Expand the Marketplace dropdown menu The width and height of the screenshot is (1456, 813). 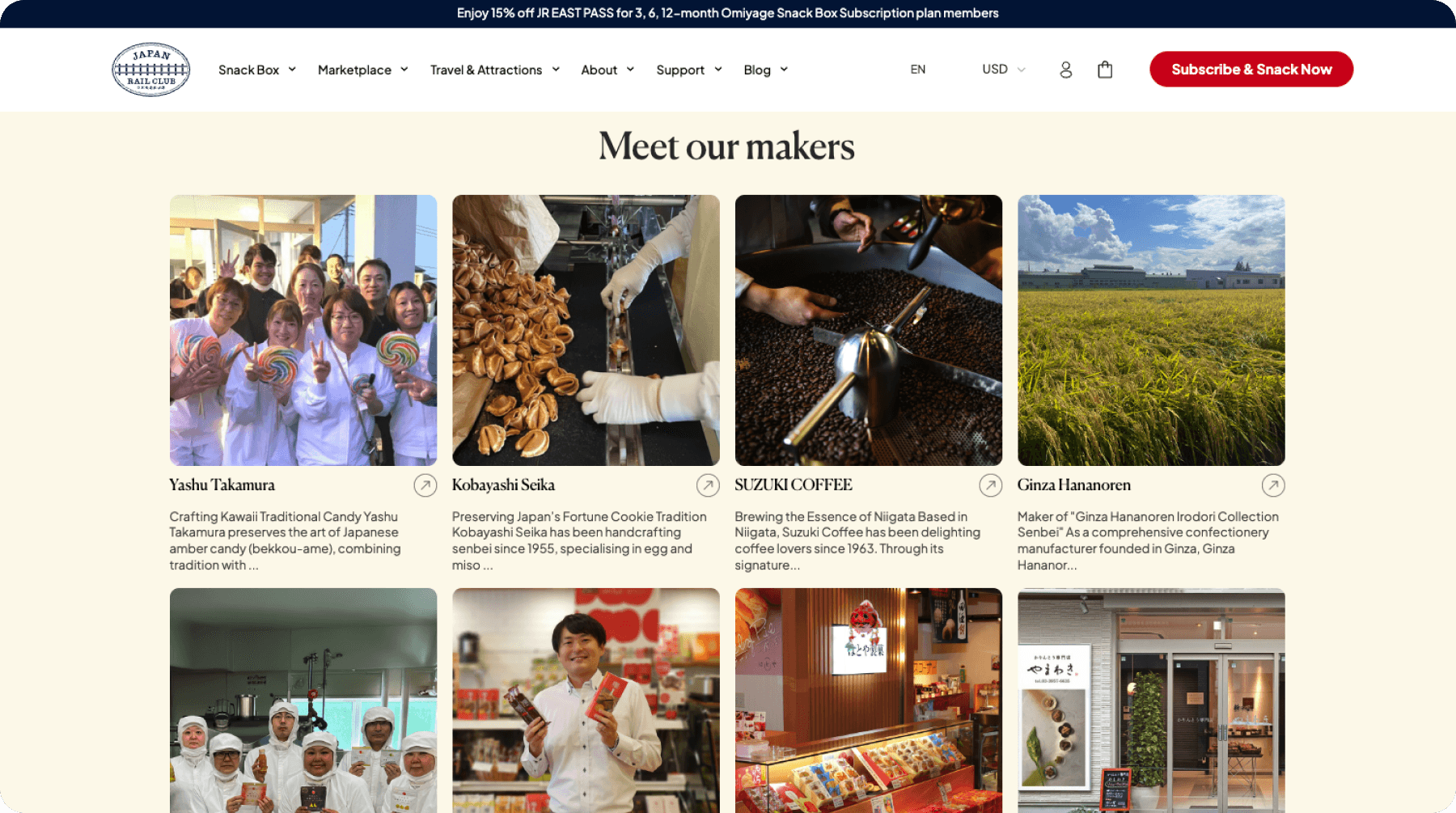[x=363, y=70]
